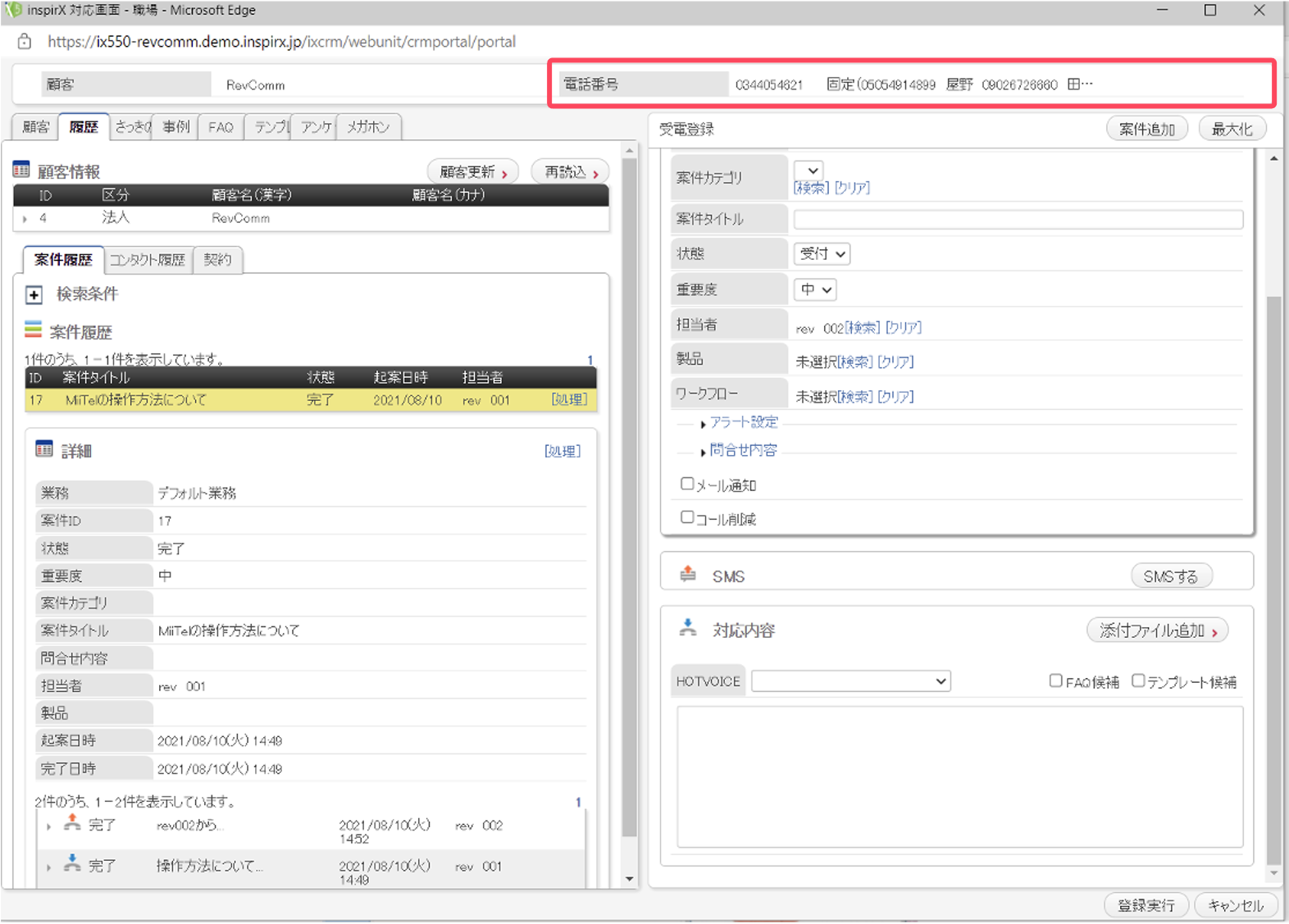1289x924 pixels.
Task: Click the rev002 history entry icon
Action: [72, 822]
